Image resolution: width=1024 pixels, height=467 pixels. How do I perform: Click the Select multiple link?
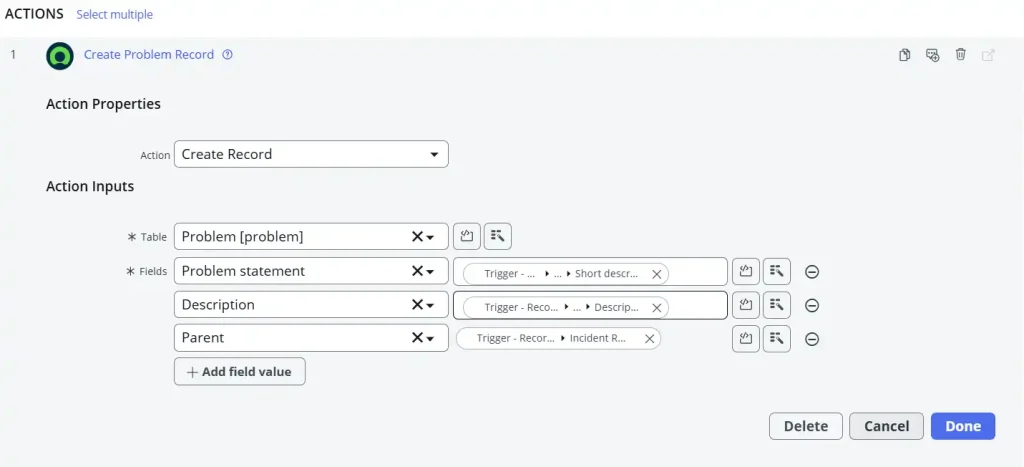tap(115, 15)
